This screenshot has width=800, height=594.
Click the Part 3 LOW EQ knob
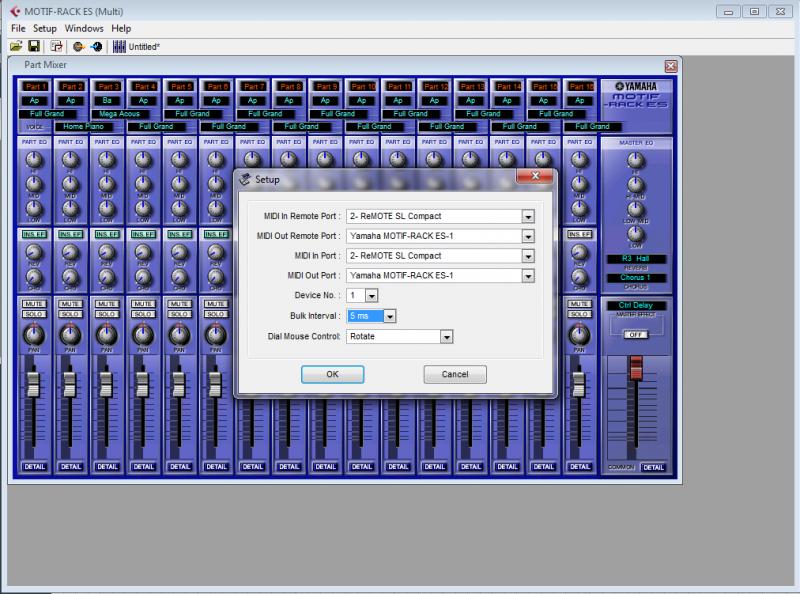pyautogui.click(x=107, y=208)
